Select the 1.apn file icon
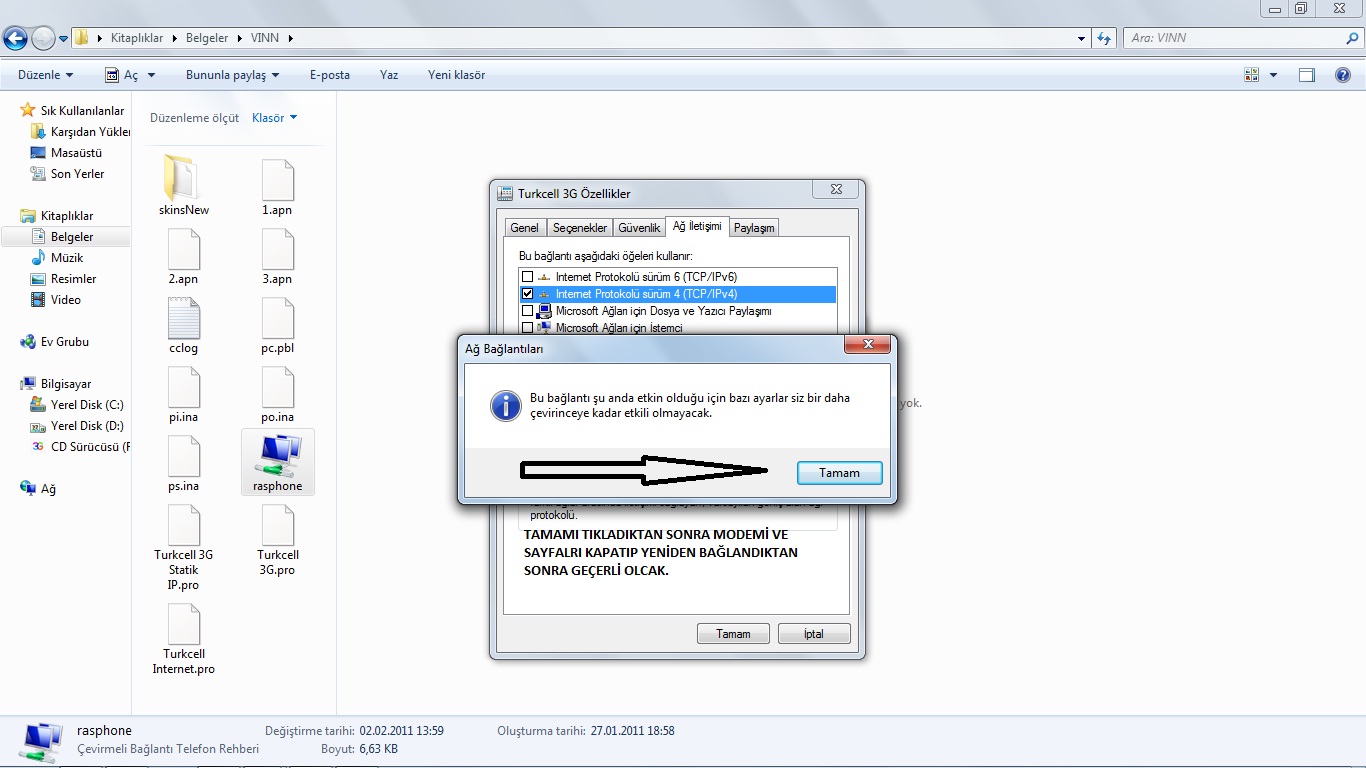Screen dimensions: 1366x768 pos(277,180)
